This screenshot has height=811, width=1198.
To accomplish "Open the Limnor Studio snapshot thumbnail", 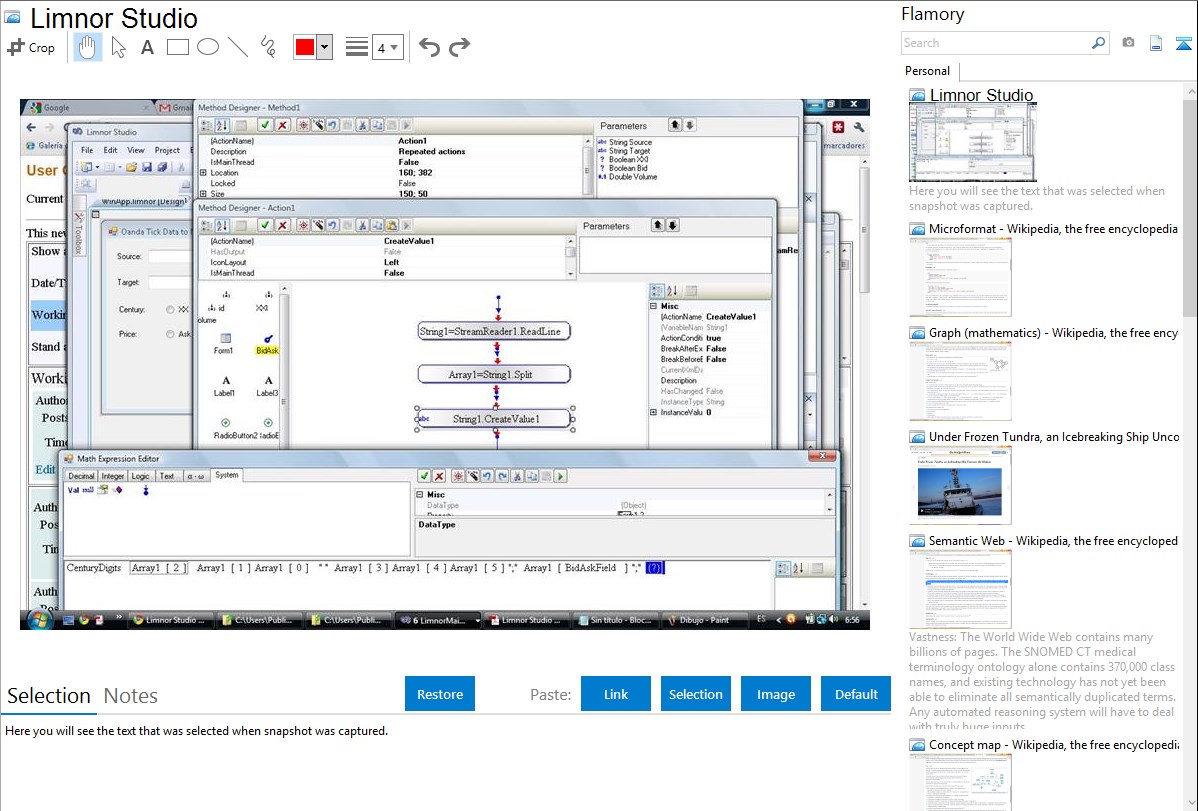I will pos(973,143).
